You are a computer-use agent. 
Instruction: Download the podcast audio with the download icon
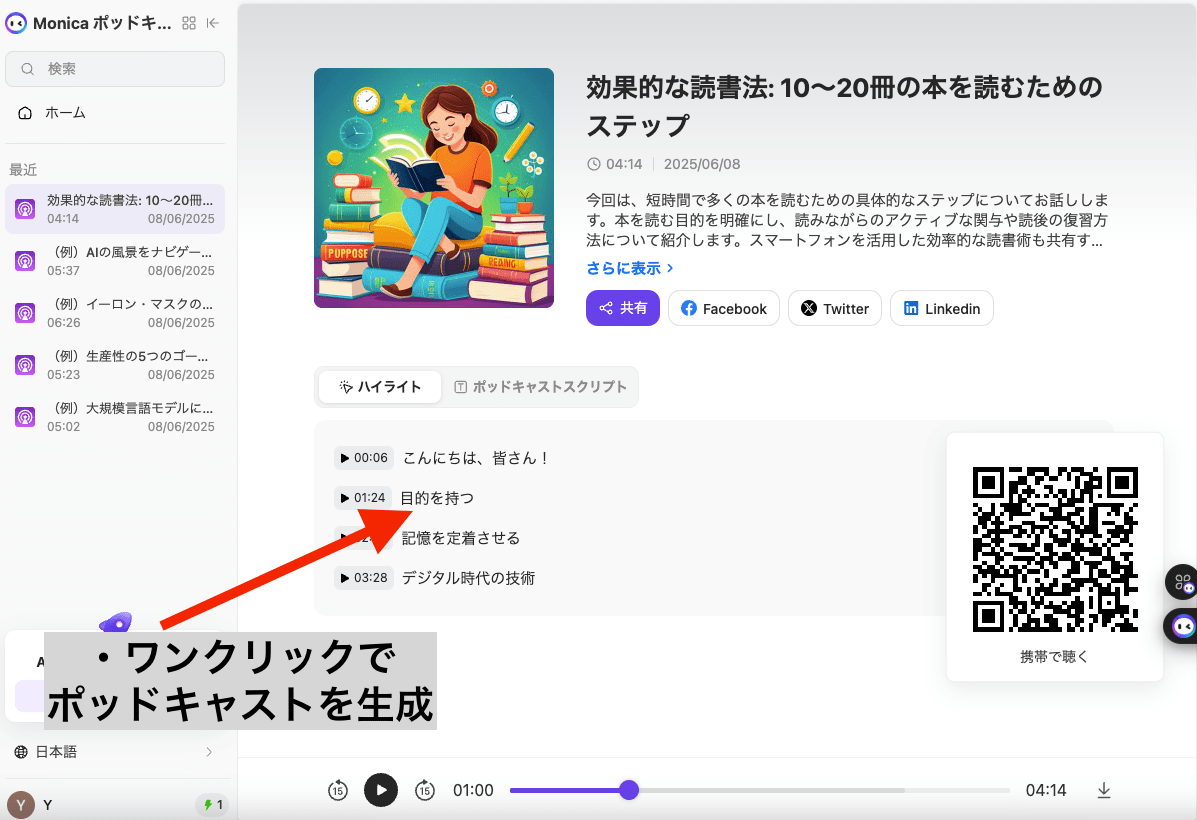[x=1104, y=790]
